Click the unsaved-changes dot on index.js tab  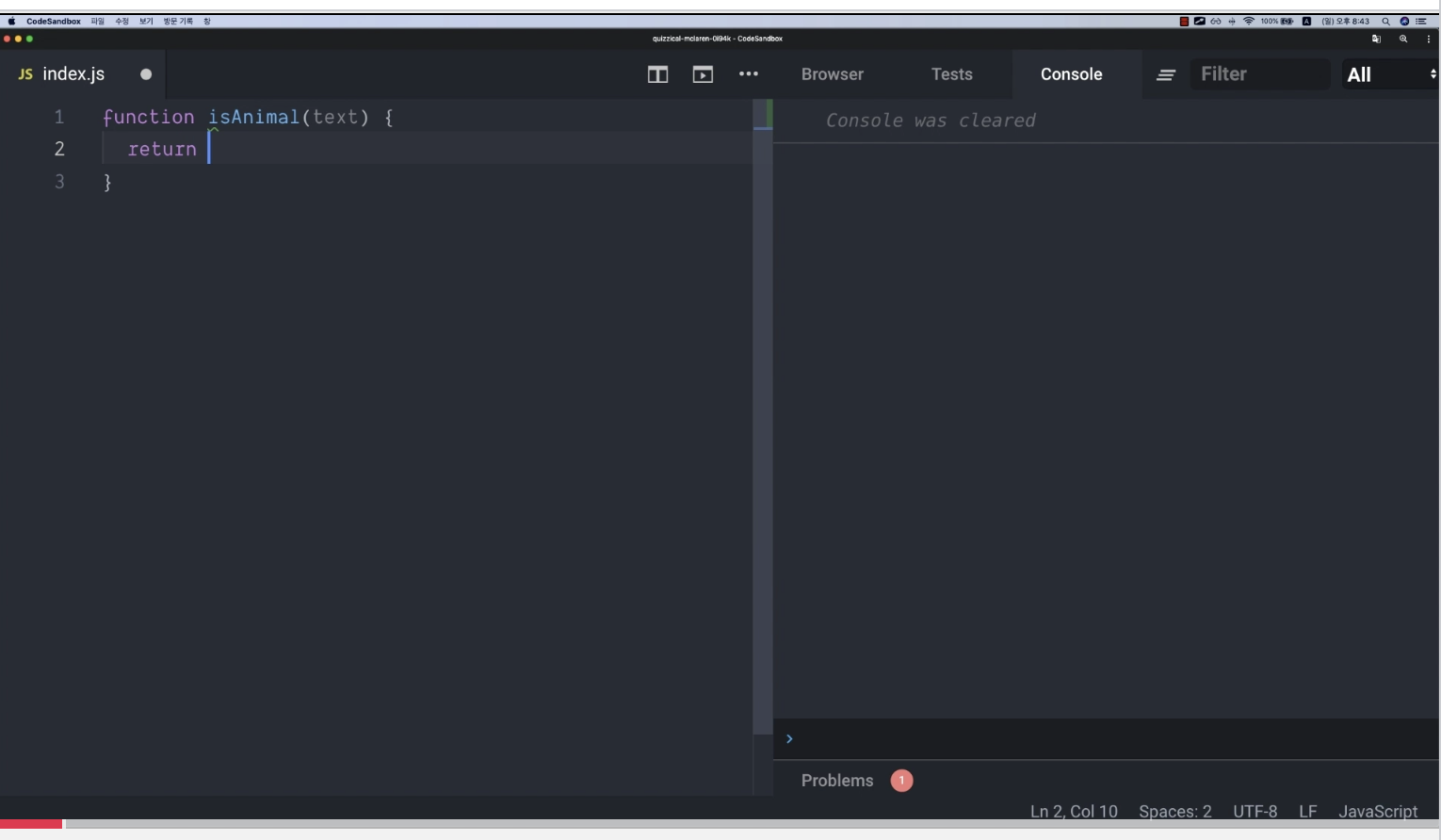coord(146,74)
